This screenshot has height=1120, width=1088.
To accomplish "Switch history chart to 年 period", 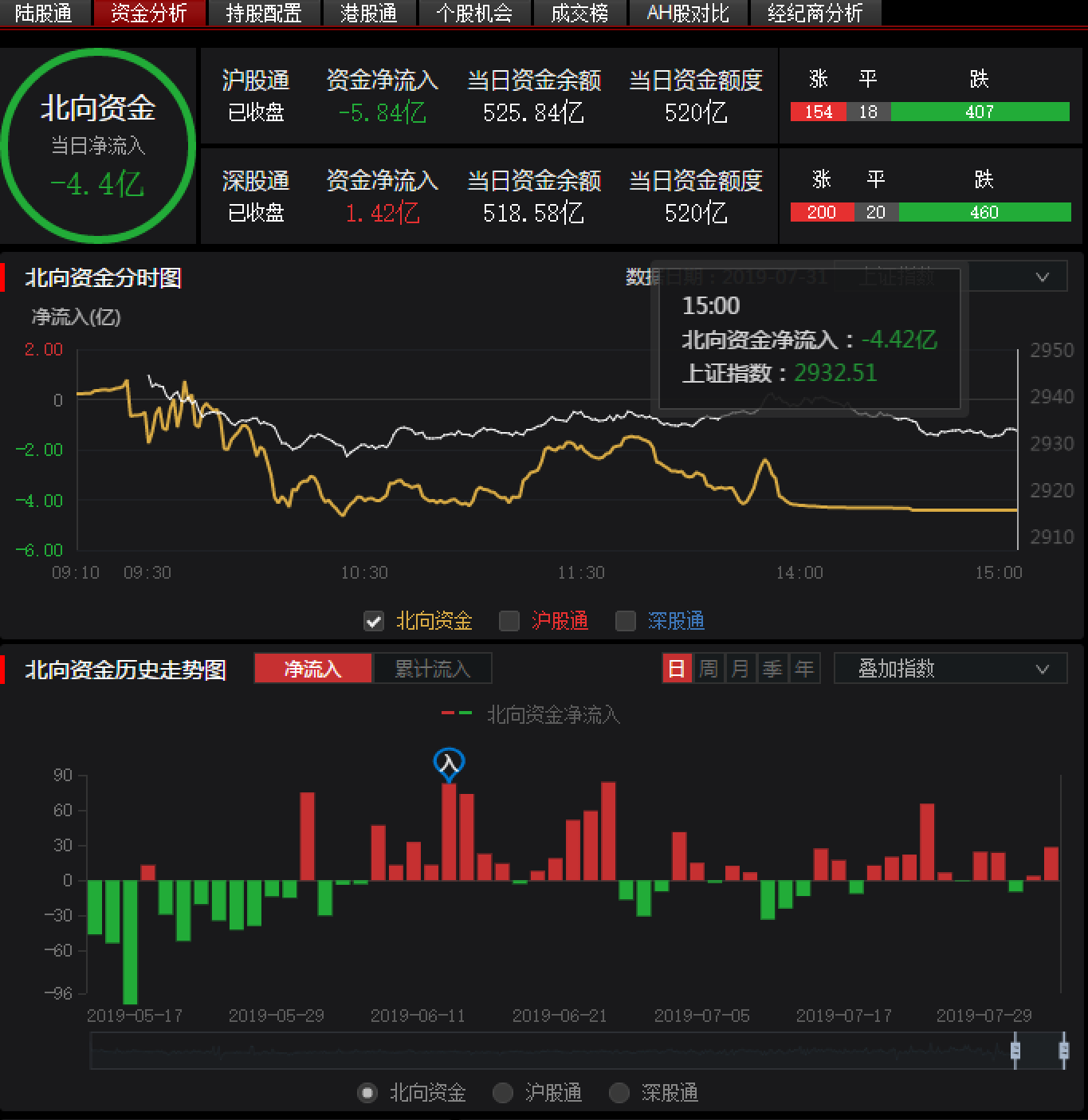I will tap(804, 669).
